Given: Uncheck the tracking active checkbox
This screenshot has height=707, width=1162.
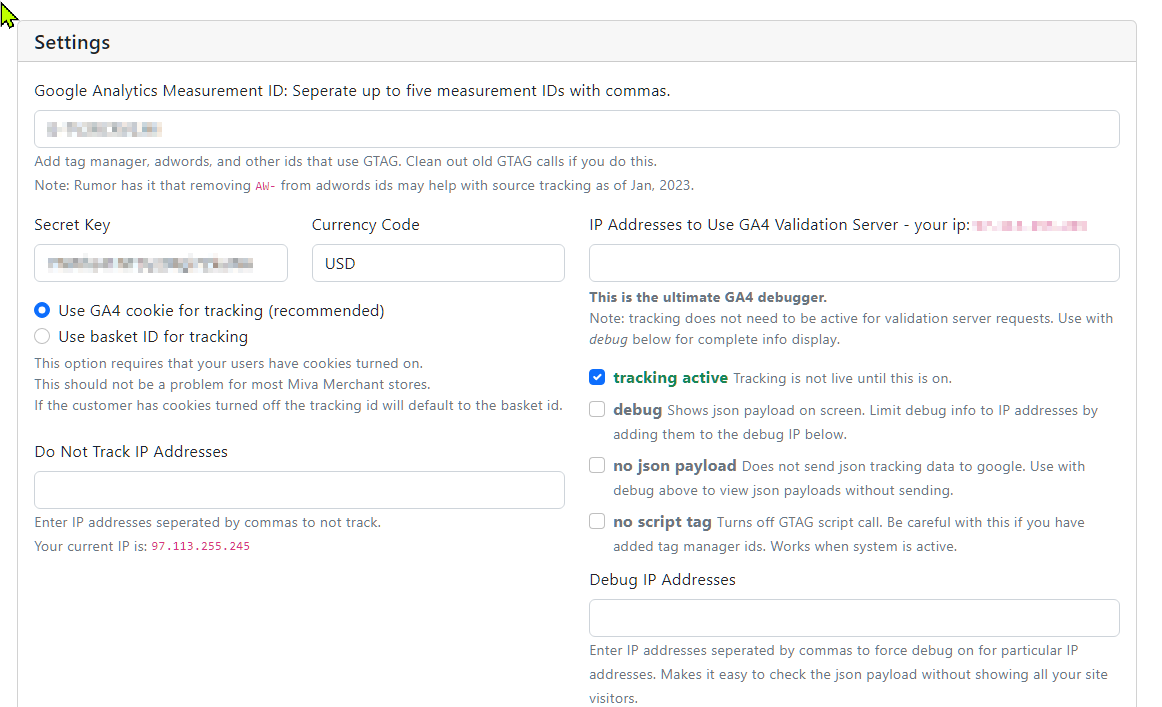Looking at the screenshot, I should 597,377.
